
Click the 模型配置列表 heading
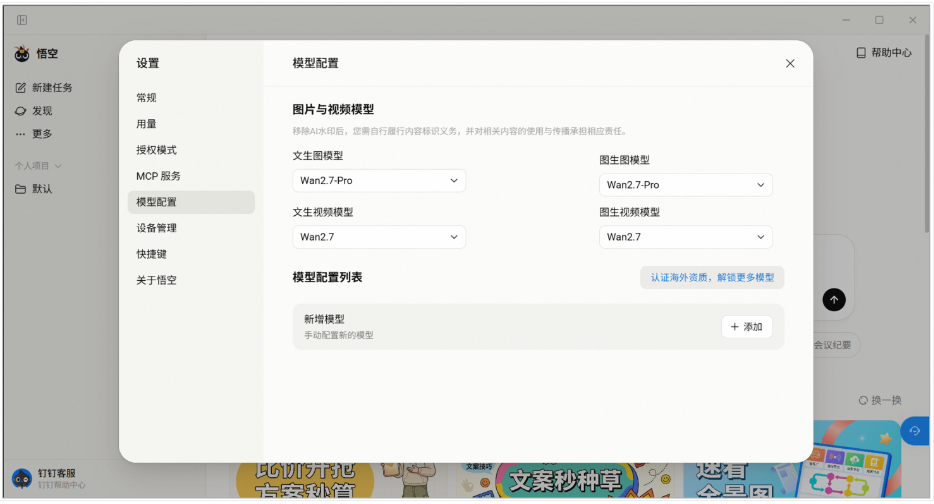[327, 278]
